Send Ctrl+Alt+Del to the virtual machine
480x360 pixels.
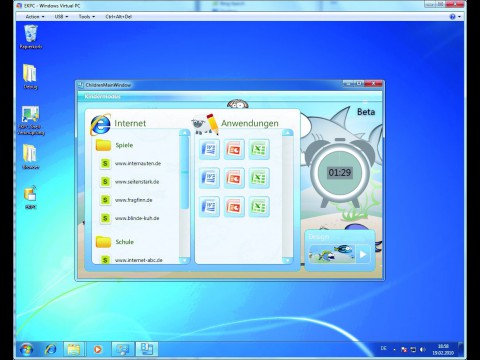[x=118, y=16]
